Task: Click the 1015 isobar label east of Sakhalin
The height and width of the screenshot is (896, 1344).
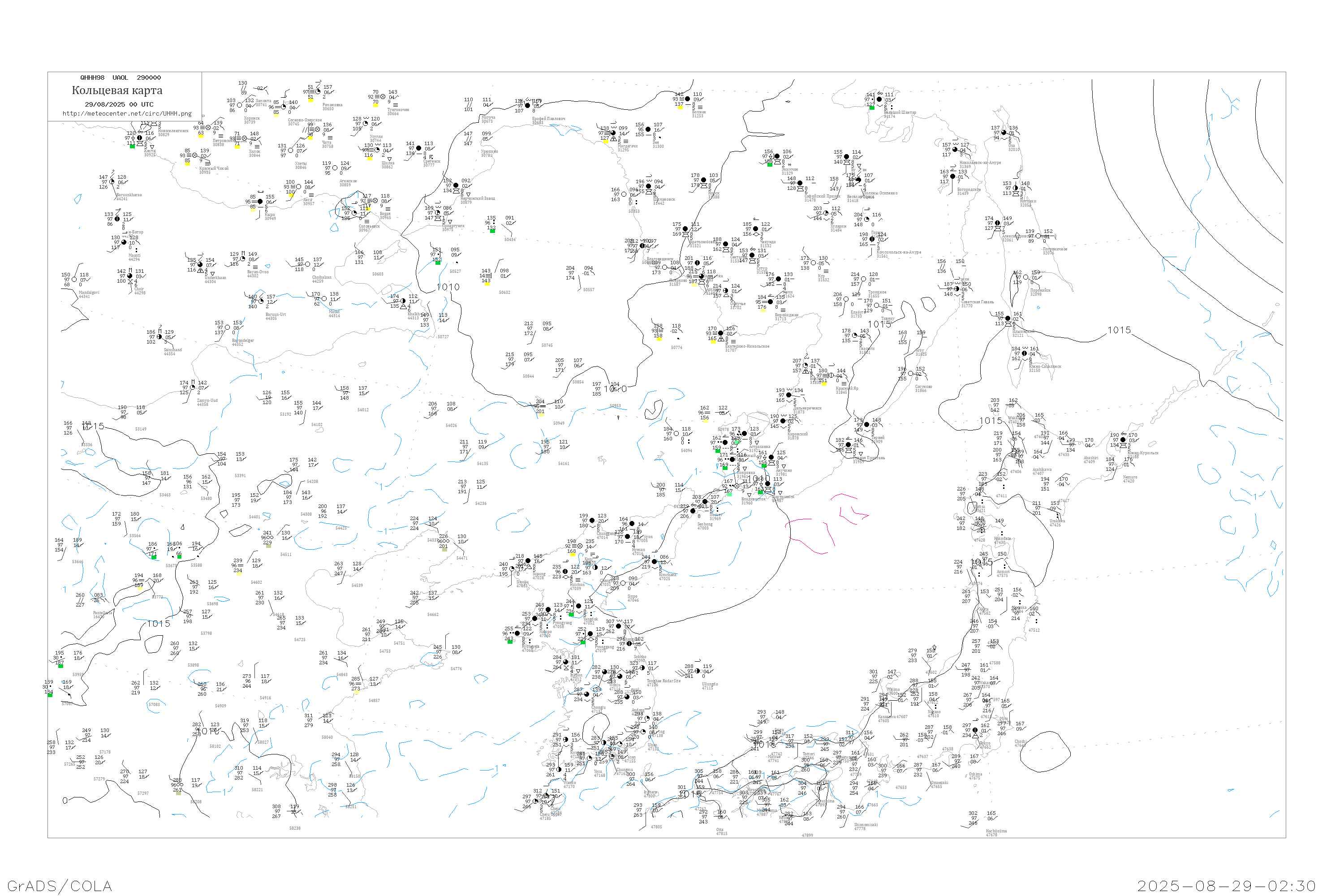Action: pos(1119,330)
